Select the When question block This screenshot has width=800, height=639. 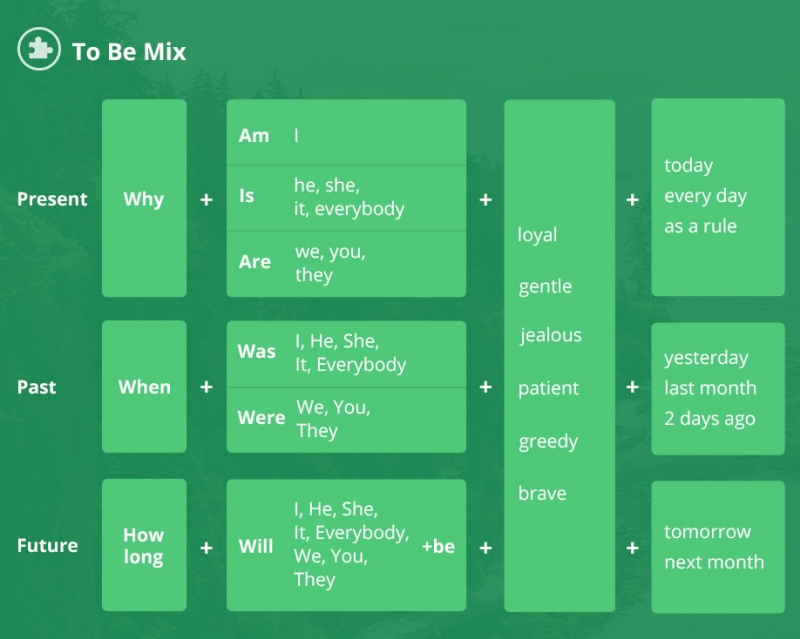pos(144,386)
